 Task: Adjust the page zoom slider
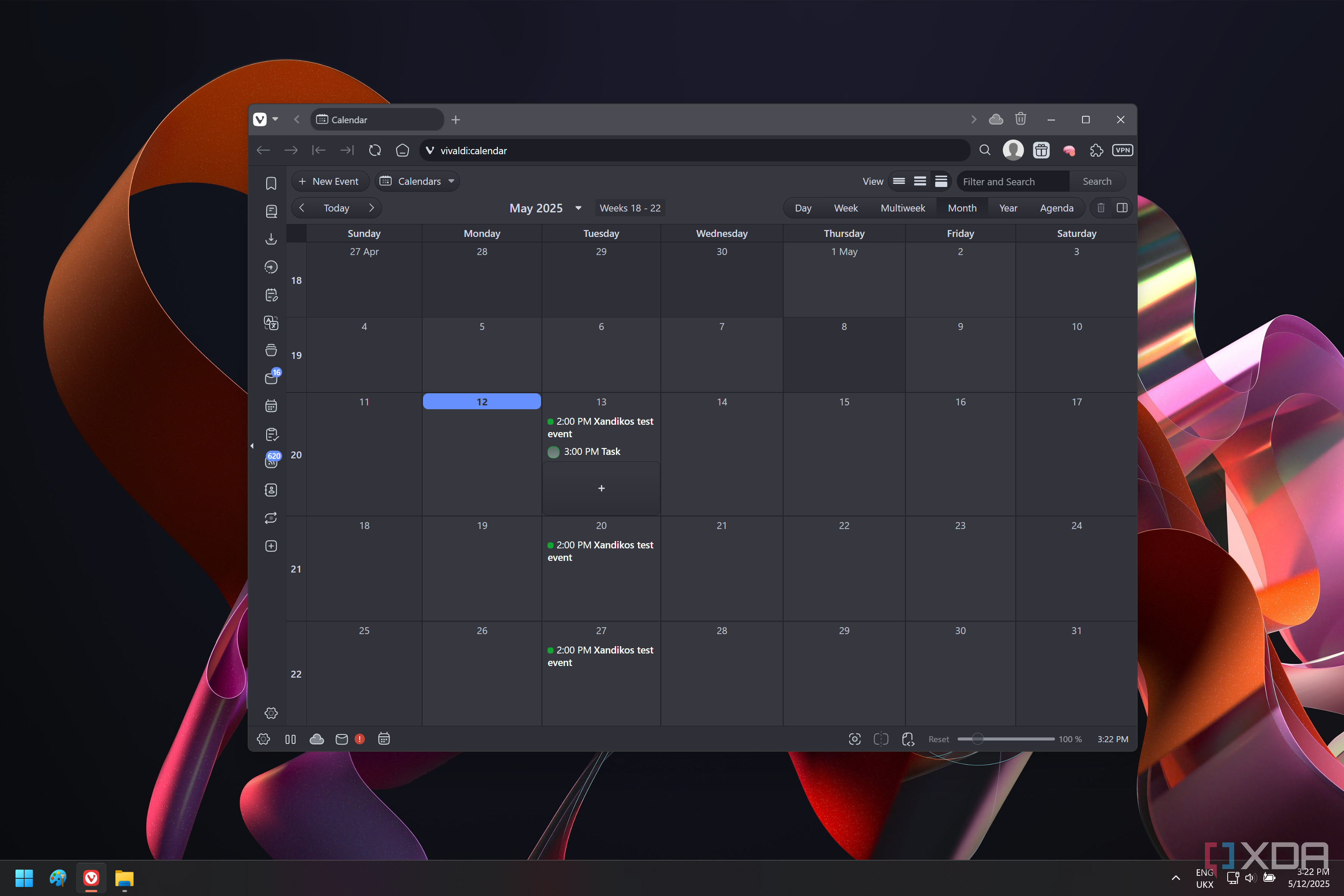coord(978,739)
